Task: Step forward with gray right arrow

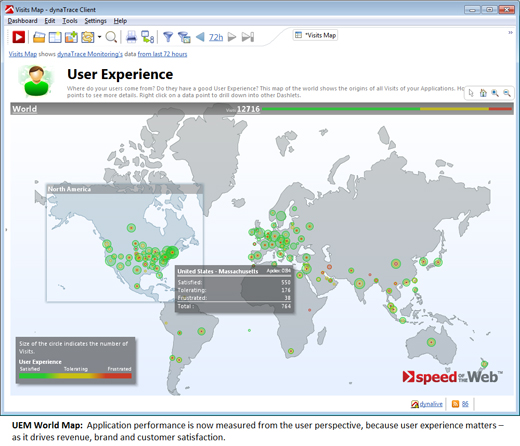Action: point(232,37)
